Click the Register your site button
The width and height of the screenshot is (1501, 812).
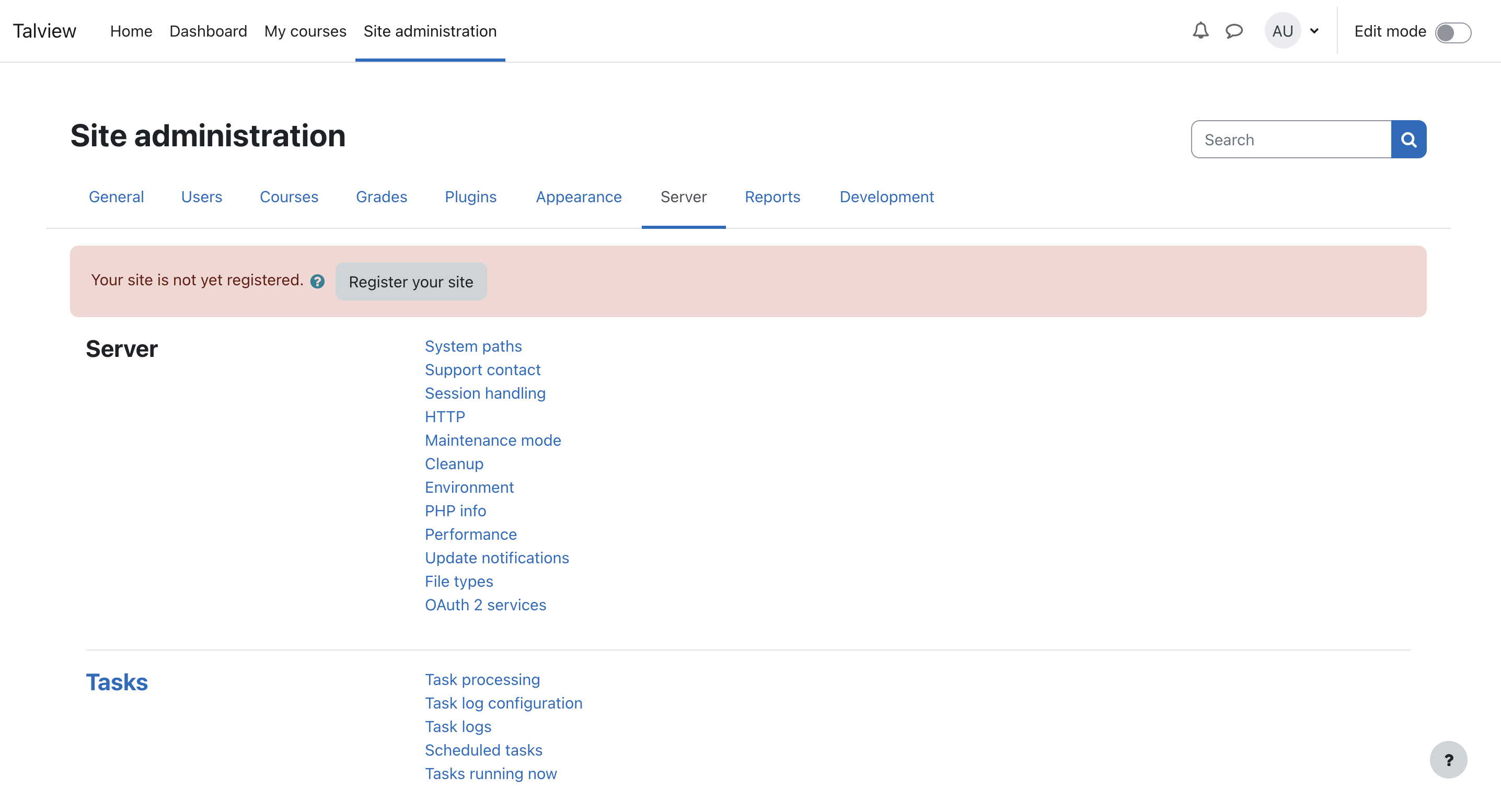coord(411,281)
